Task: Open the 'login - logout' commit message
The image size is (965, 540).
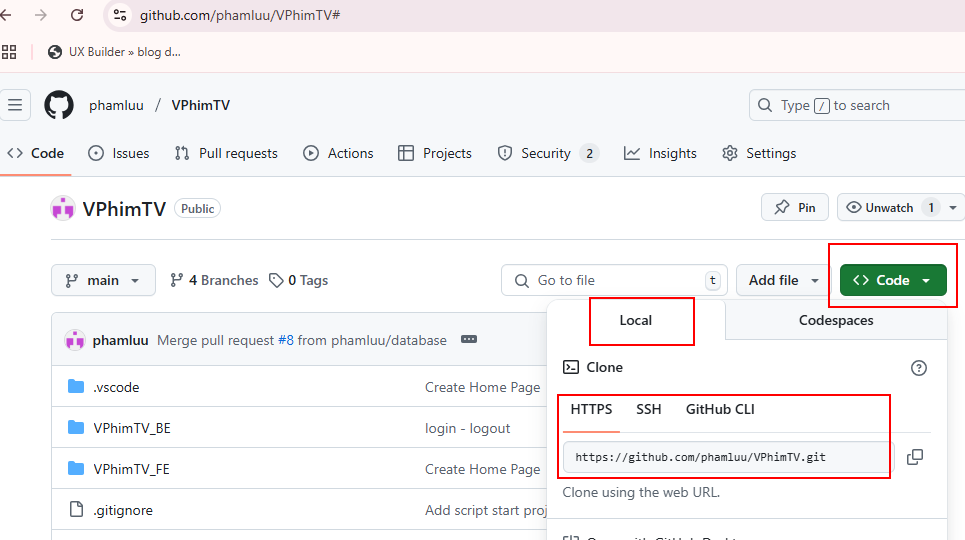Action: click(467, 429)
